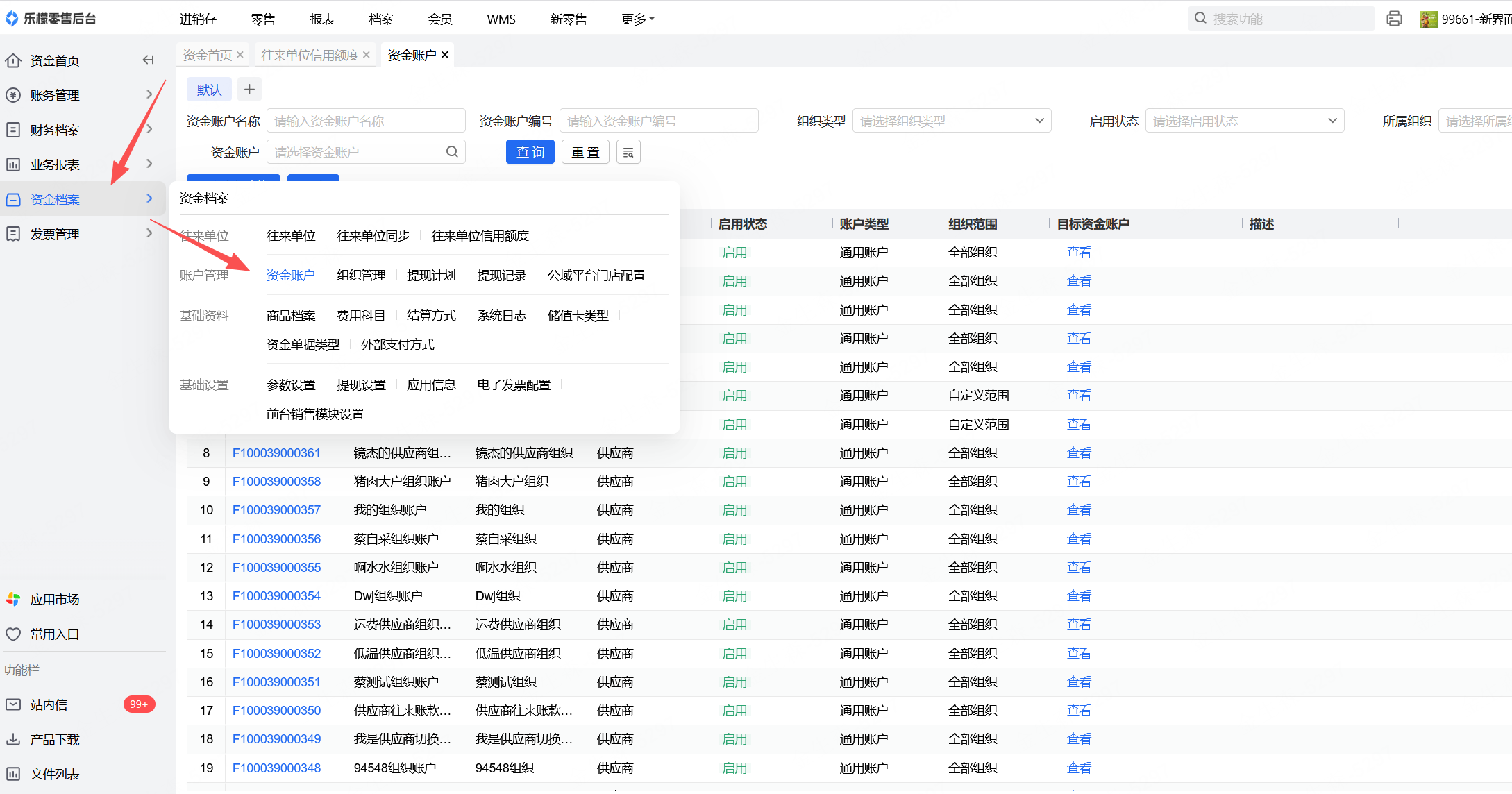Click the 资金账户名称 input field
Screen dimensions: 1512x794
(x=366, y=121)
